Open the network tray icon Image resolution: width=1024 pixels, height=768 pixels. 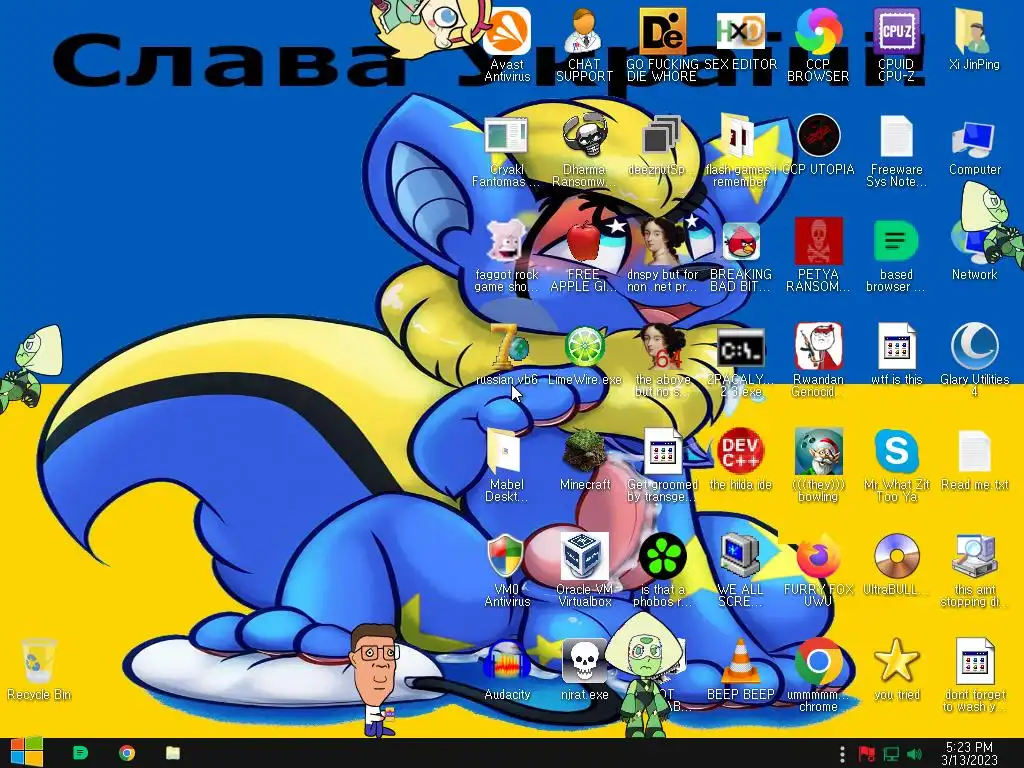tap(891, 754)
